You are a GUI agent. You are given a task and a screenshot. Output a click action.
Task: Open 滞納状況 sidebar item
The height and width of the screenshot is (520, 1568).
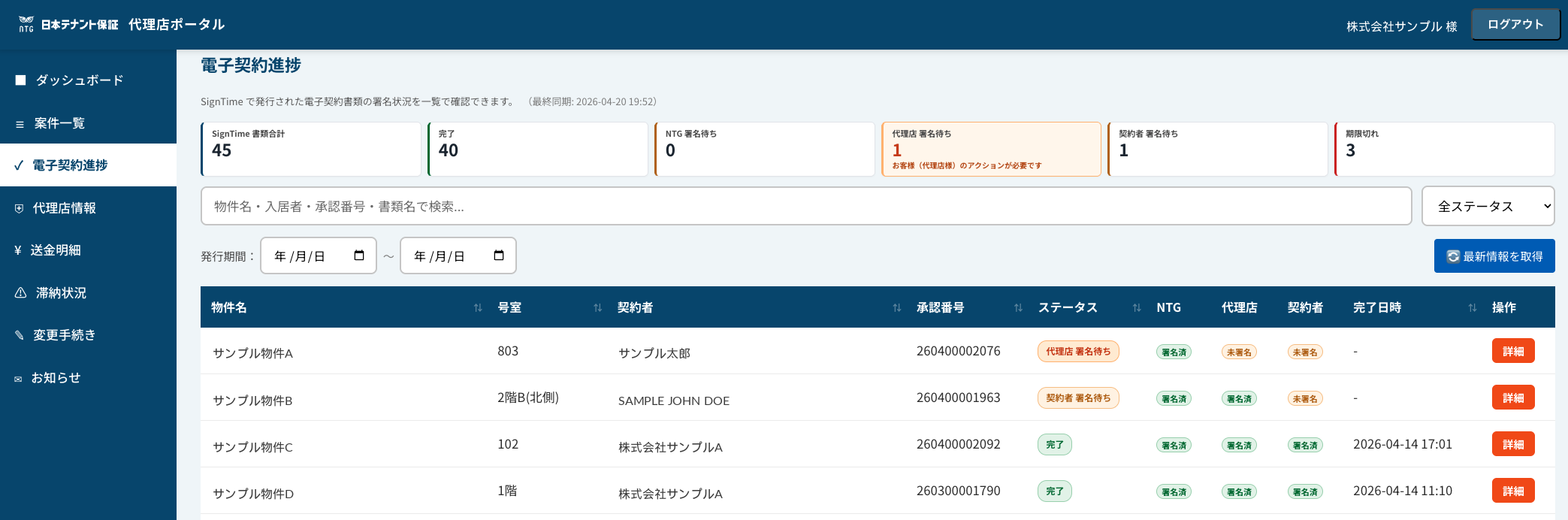click(88, 293)
